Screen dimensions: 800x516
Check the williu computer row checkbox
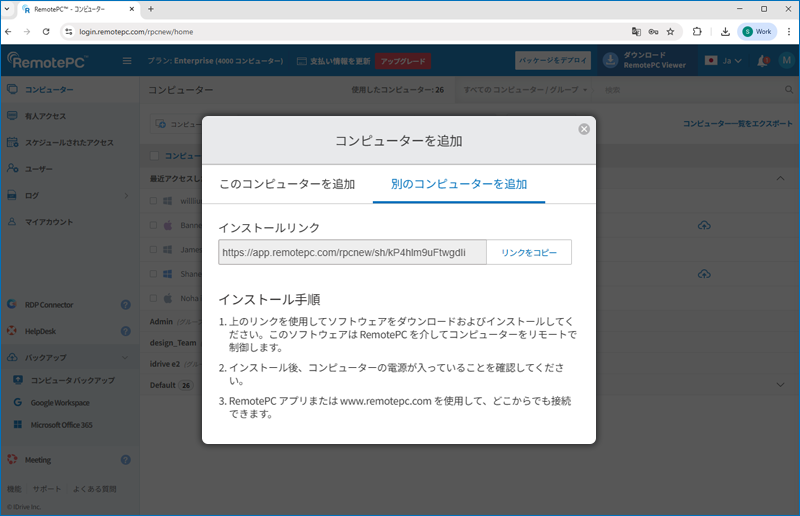[x=153, y=201]
